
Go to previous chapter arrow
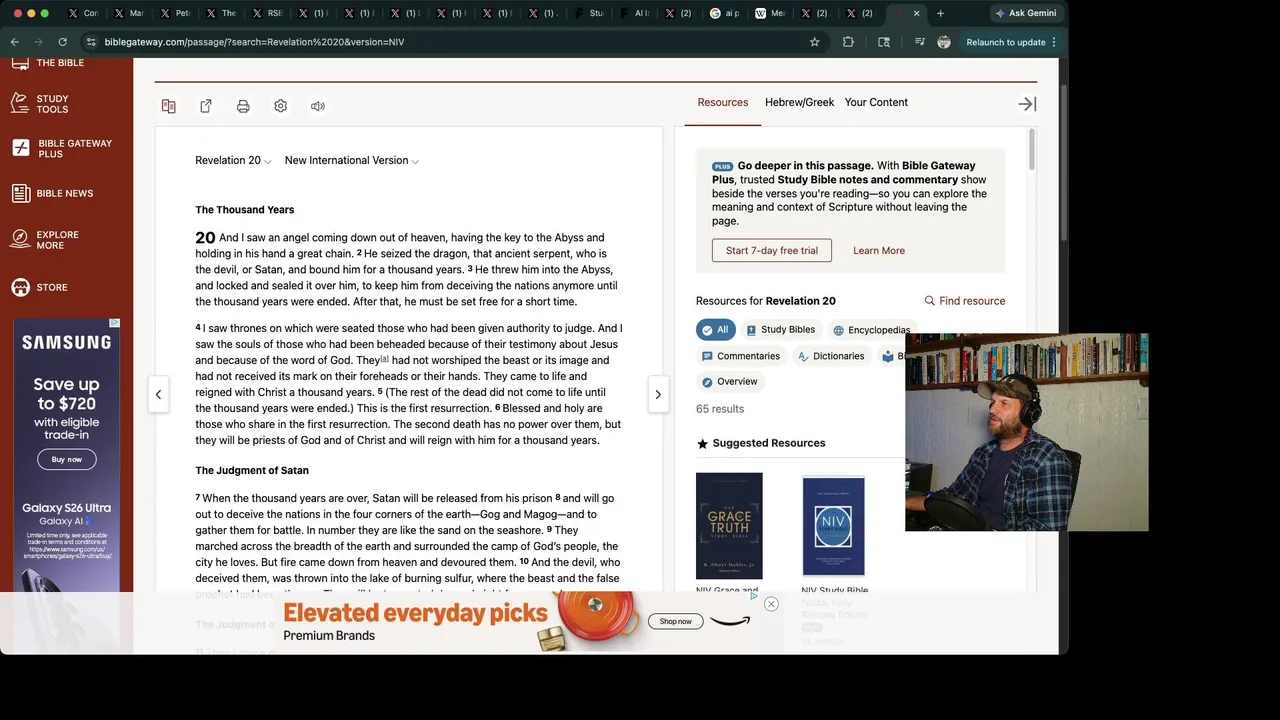pyautogui.click(x=158, y=394)
